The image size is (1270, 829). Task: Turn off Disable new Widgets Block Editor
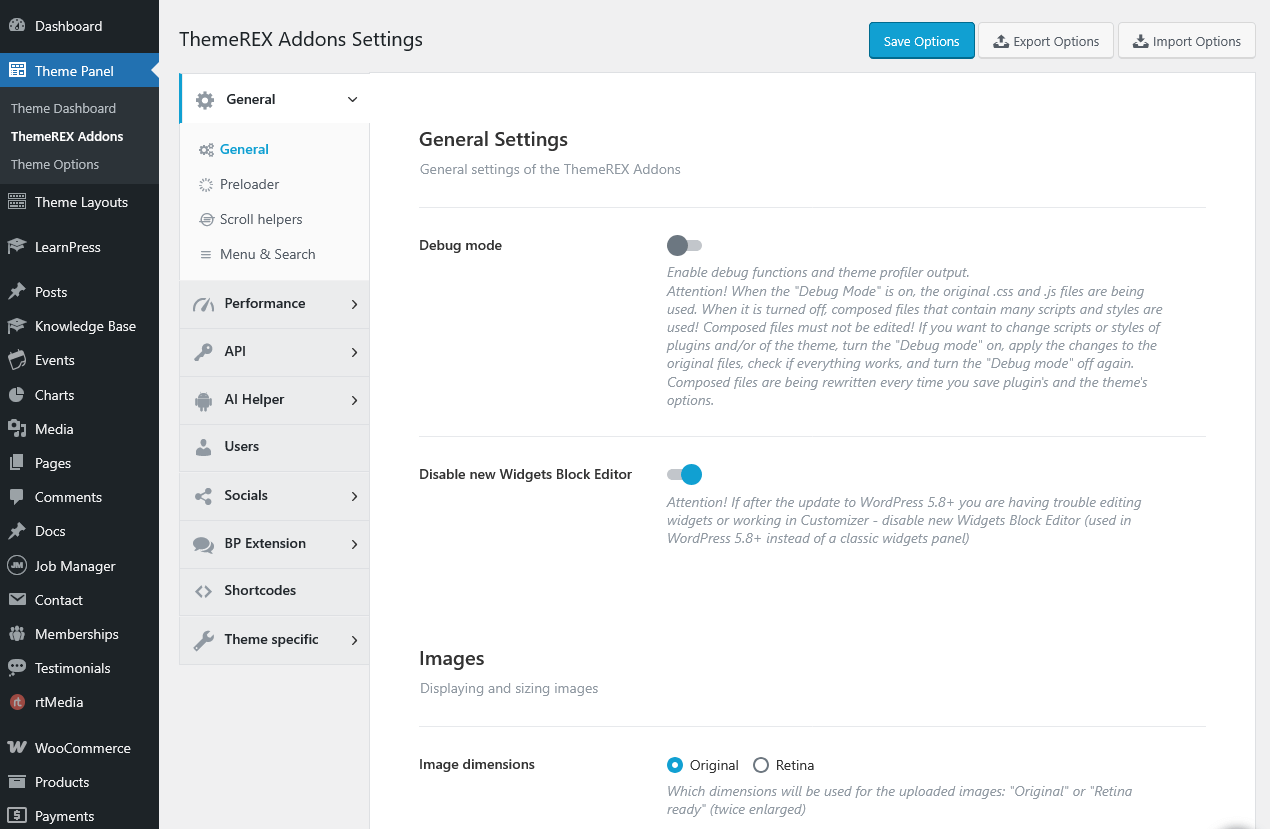point(685,474)
